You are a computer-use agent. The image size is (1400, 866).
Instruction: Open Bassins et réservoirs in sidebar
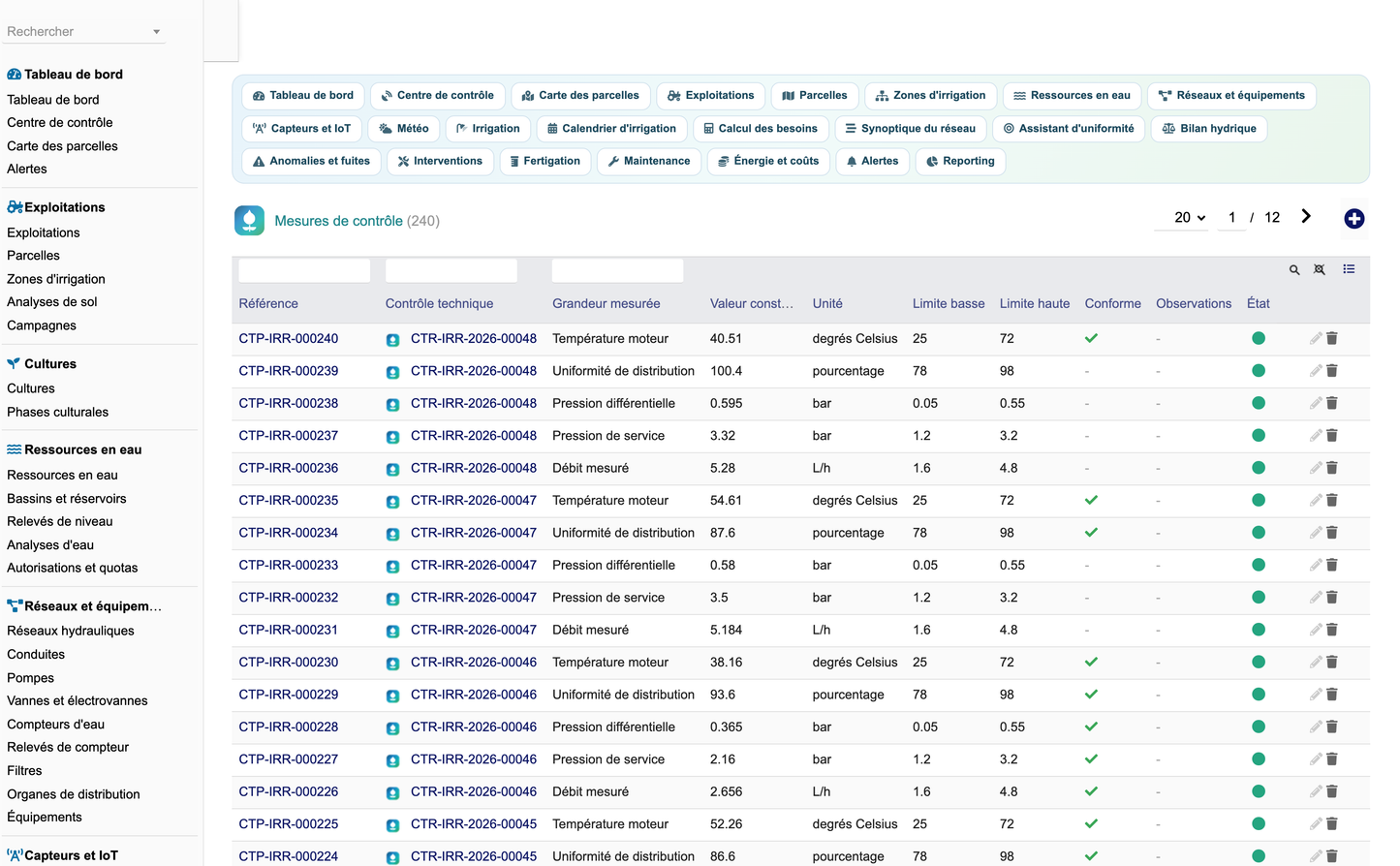coord(67,499)
